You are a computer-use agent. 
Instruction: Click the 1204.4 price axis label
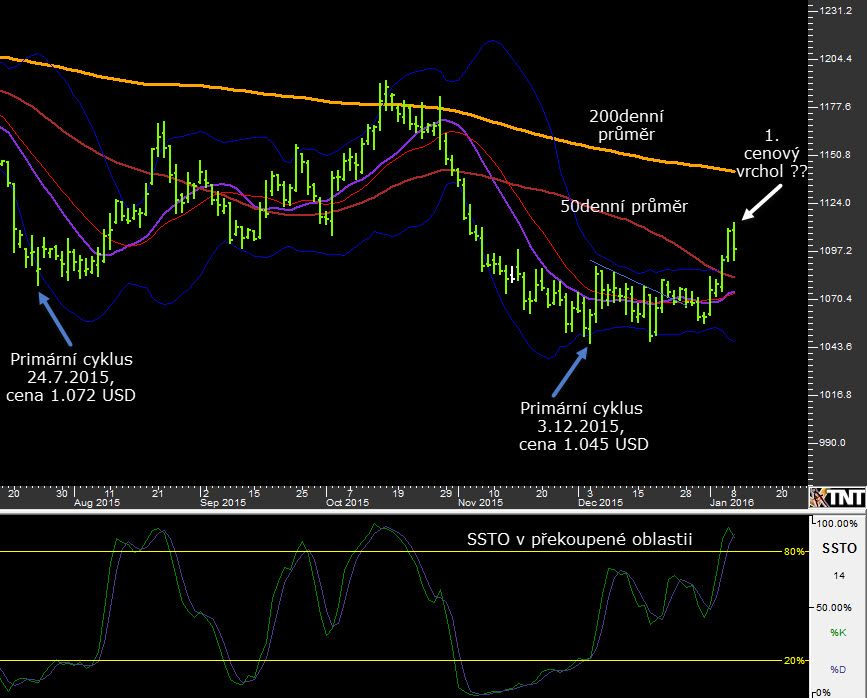836,59
